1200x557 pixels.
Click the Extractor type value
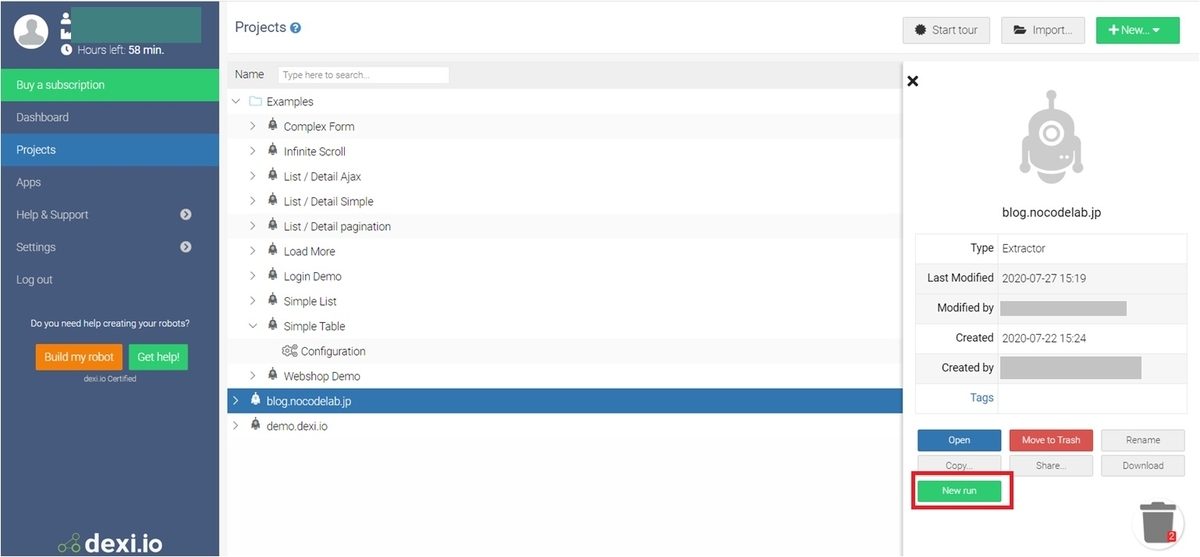(x=1023, y=248)
